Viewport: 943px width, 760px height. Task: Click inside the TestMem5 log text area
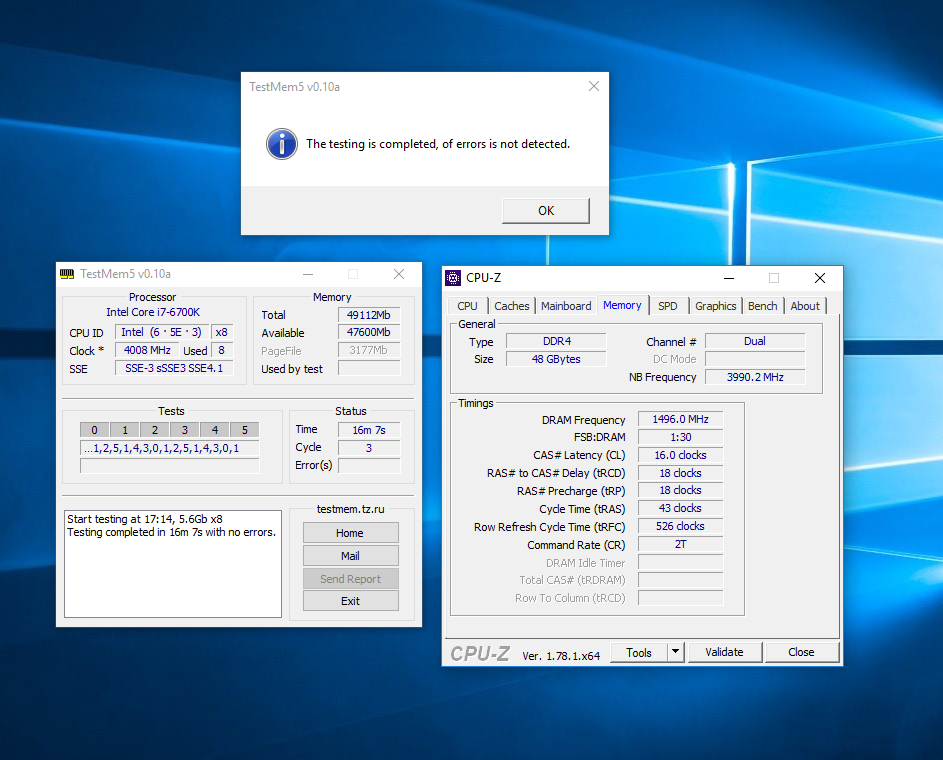click(173, 563)
